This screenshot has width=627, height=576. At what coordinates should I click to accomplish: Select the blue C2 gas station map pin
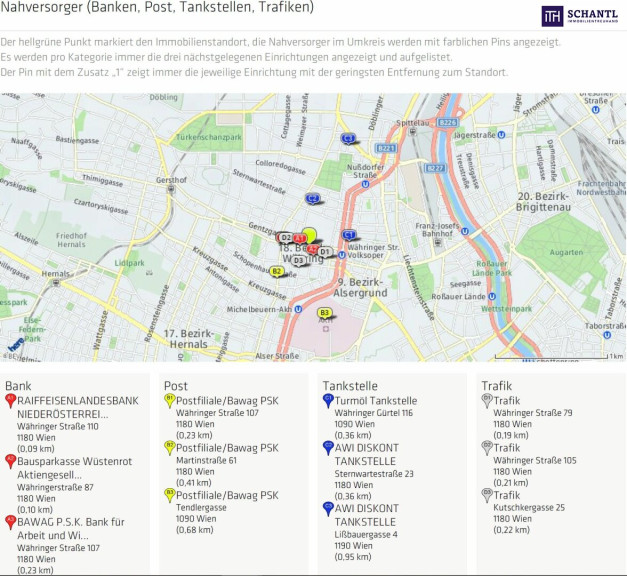313,199
